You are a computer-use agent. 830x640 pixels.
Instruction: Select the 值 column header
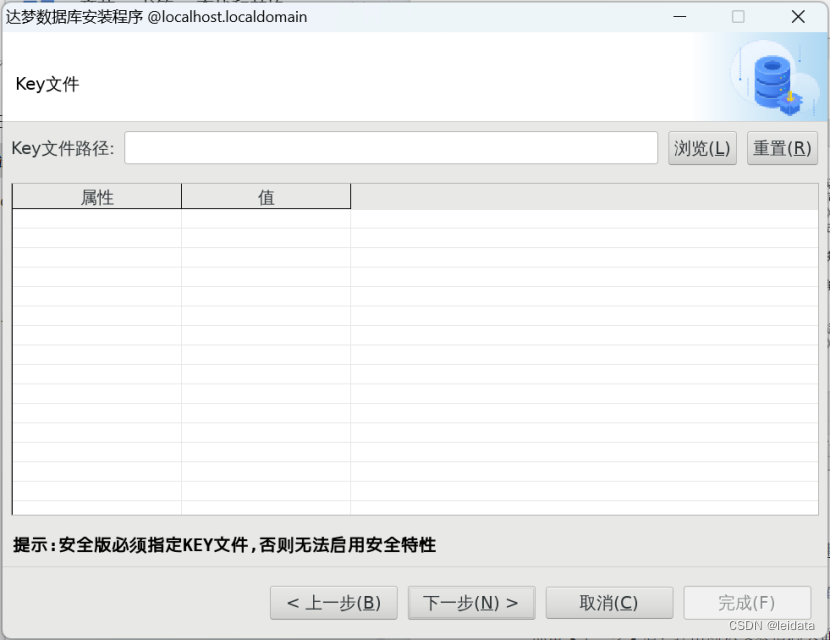(x=266, y=197)
